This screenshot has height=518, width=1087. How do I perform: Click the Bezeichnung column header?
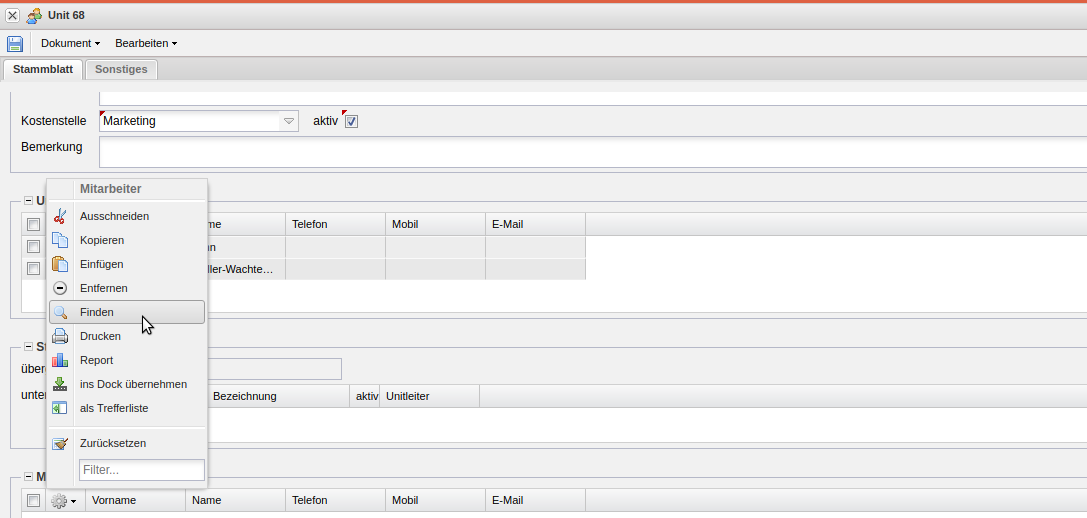278,396
